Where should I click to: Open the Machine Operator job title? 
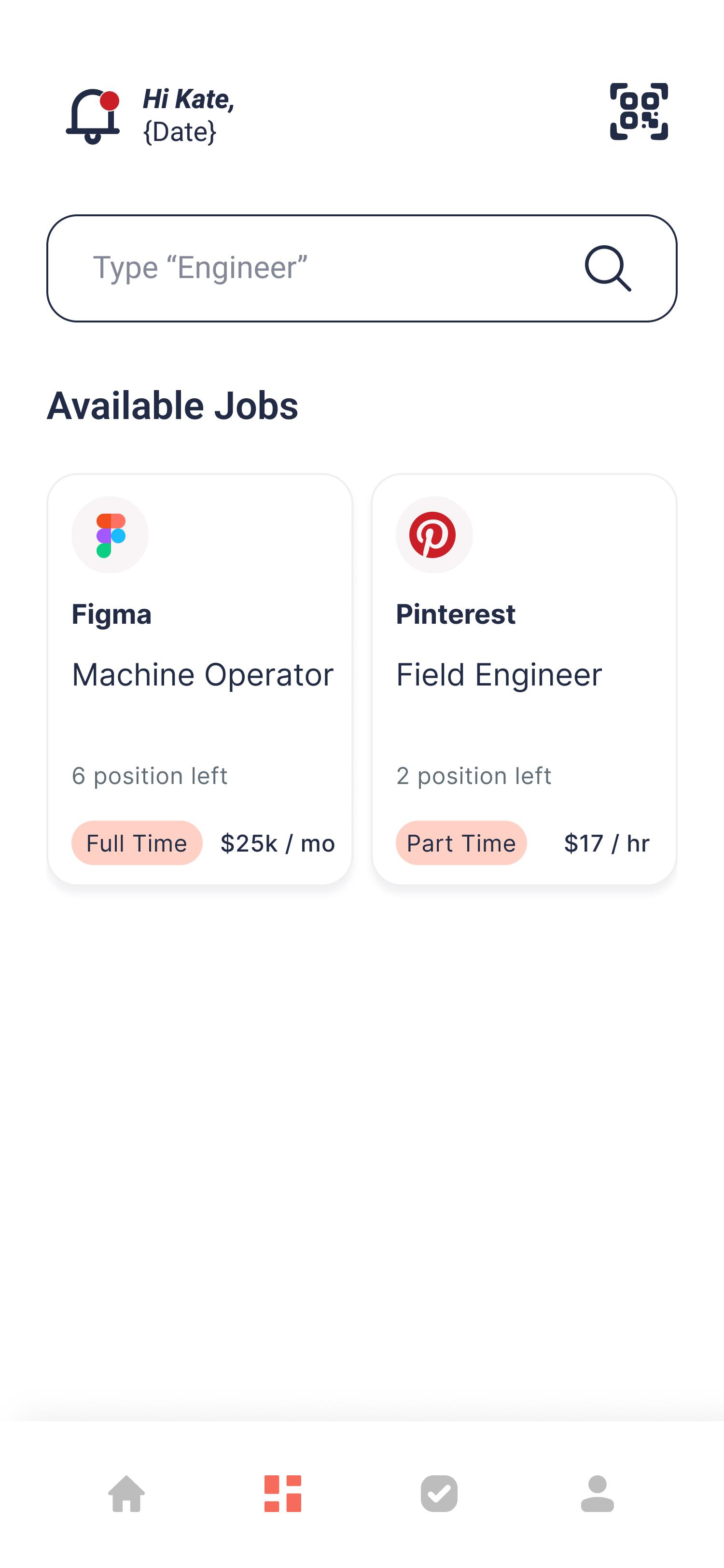pos(203,675)
